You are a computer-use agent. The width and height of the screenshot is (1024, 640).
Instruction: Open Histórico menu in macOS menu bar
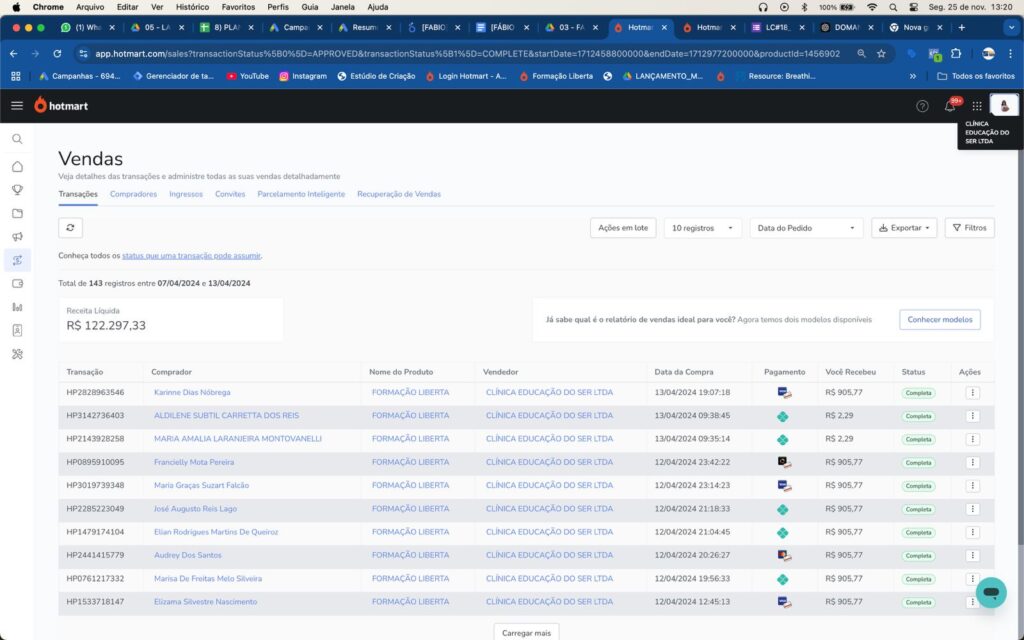tap(192, 7)
